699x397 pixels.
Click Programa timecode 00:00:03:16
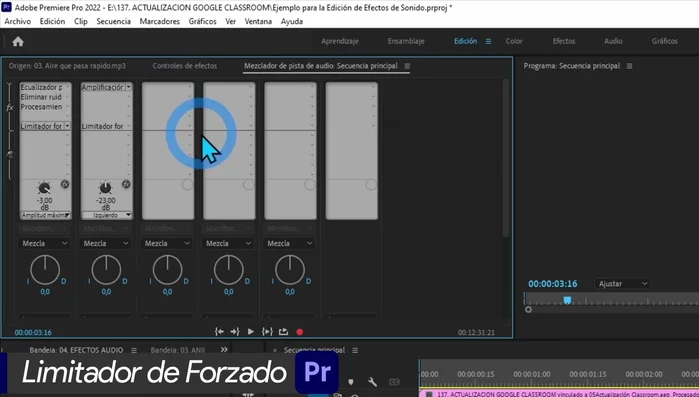coord(553,284)
